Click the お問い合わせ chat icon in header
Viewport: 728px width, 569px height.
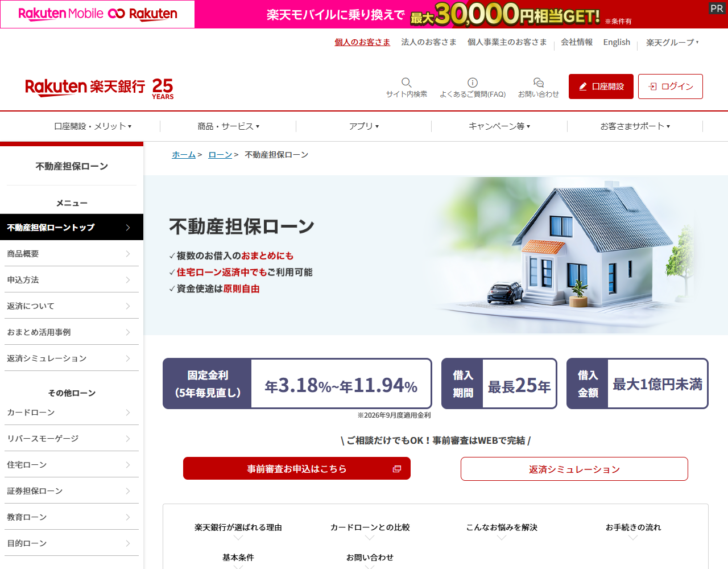[x=538, y=82]
